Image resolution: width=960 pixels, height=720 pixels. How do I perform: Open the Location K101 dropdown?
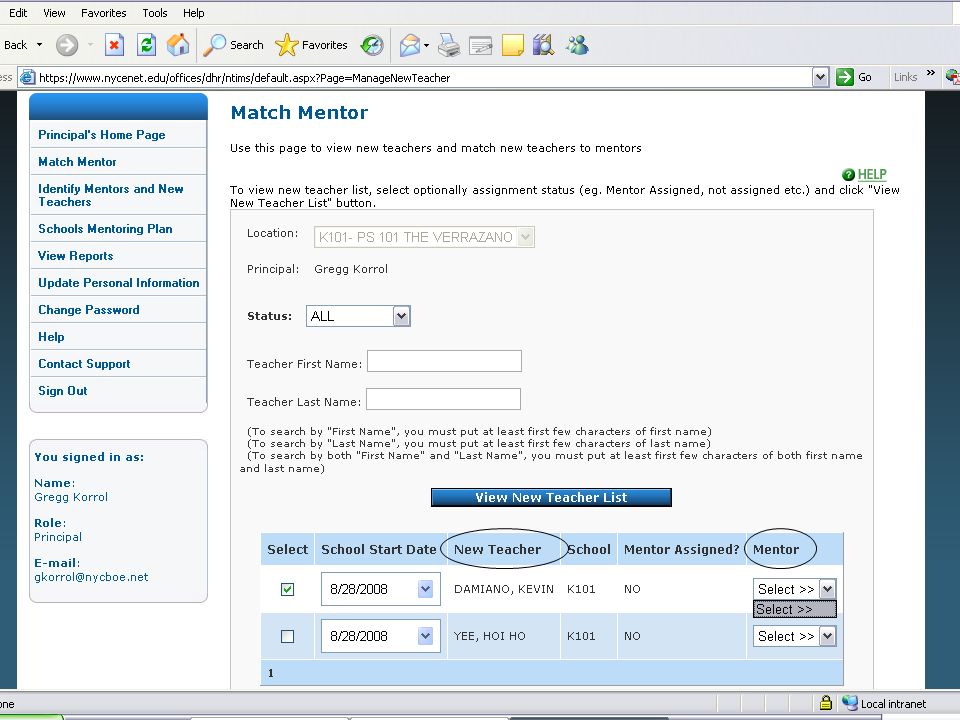coord(525,237)
